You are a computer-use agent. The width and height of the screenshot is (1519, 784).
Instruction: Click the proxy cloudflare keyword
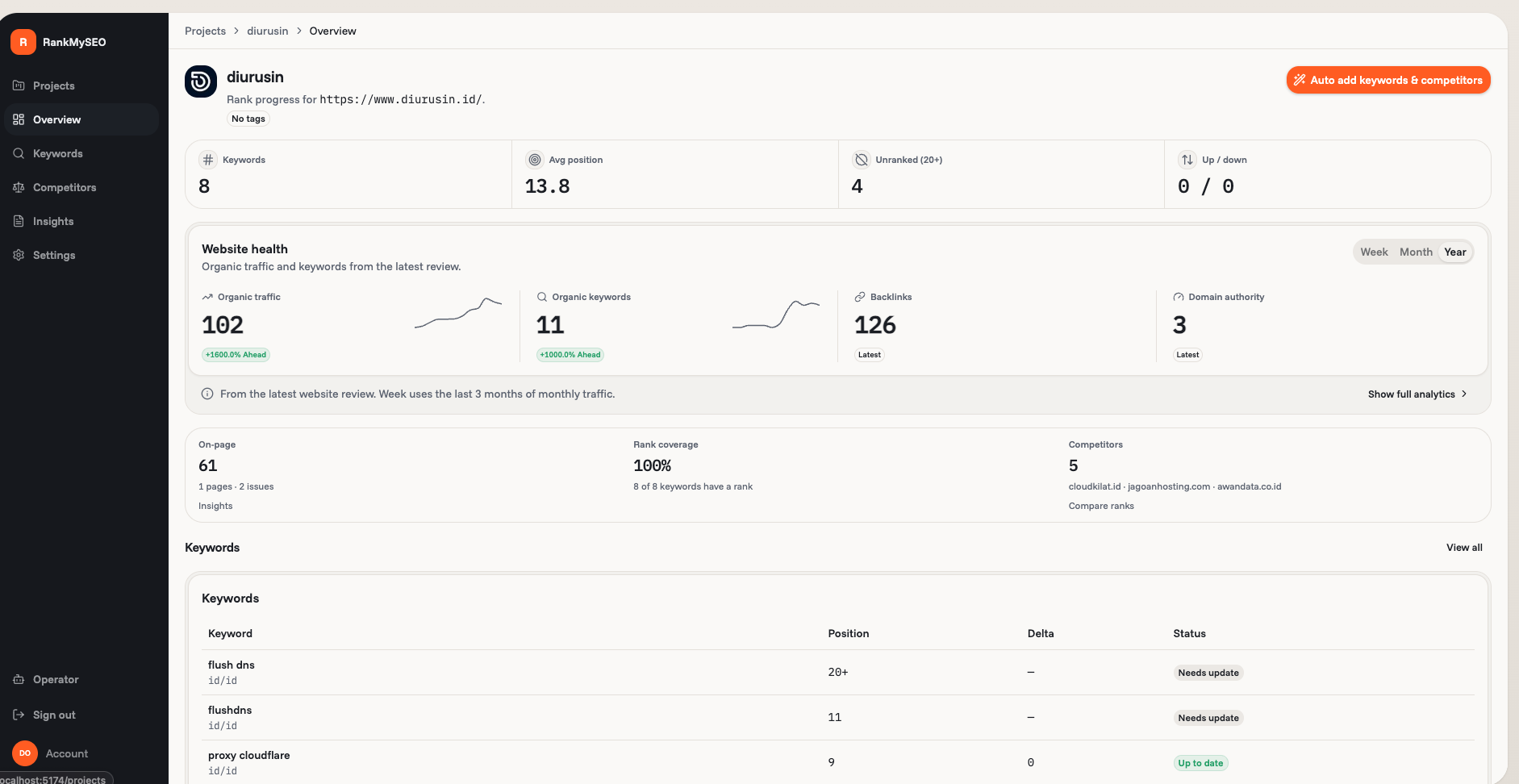coord(248,755)
